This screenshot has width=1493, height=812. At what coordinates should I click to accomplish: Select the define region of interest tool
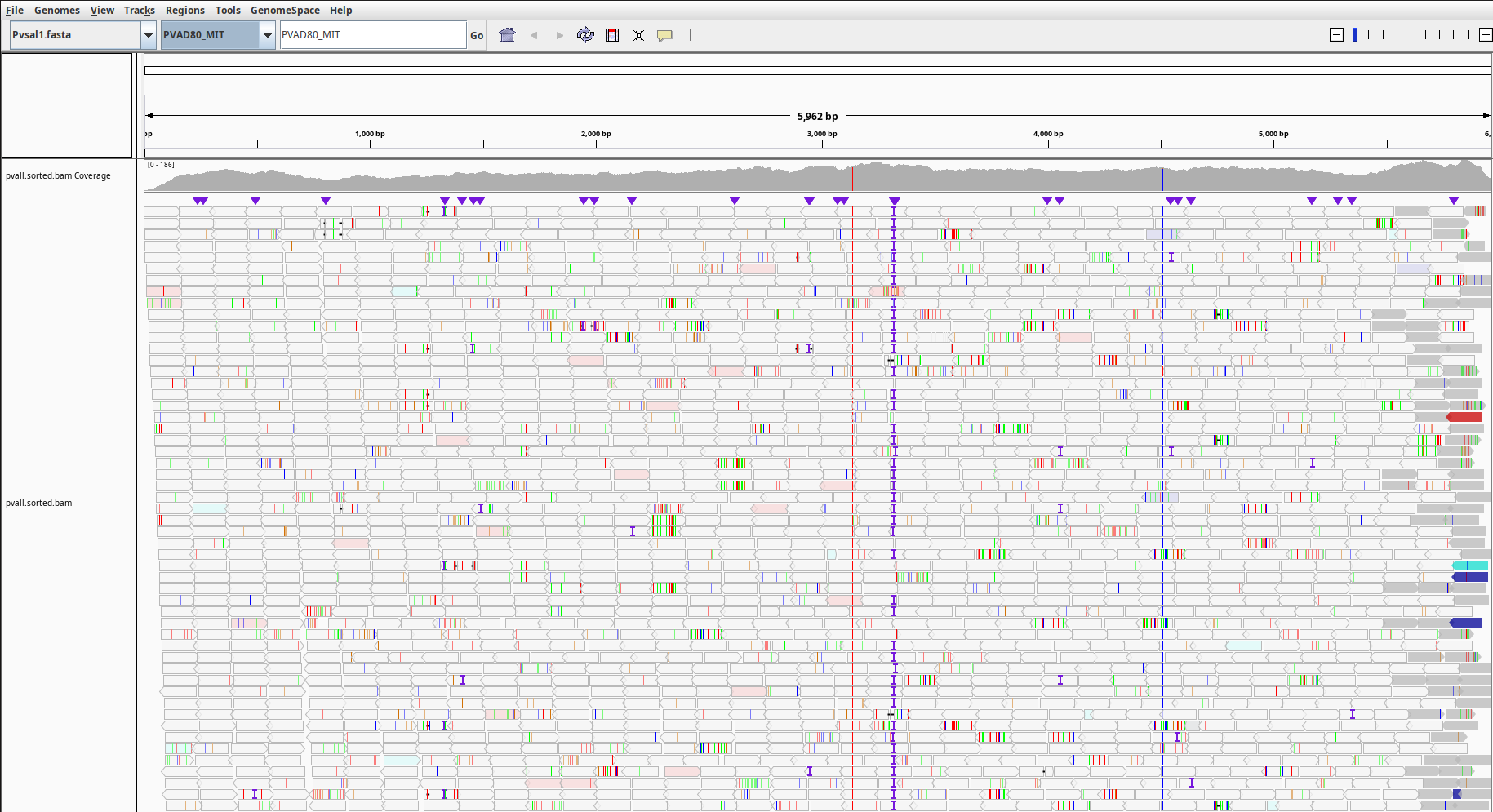click(x=612, y=34)
